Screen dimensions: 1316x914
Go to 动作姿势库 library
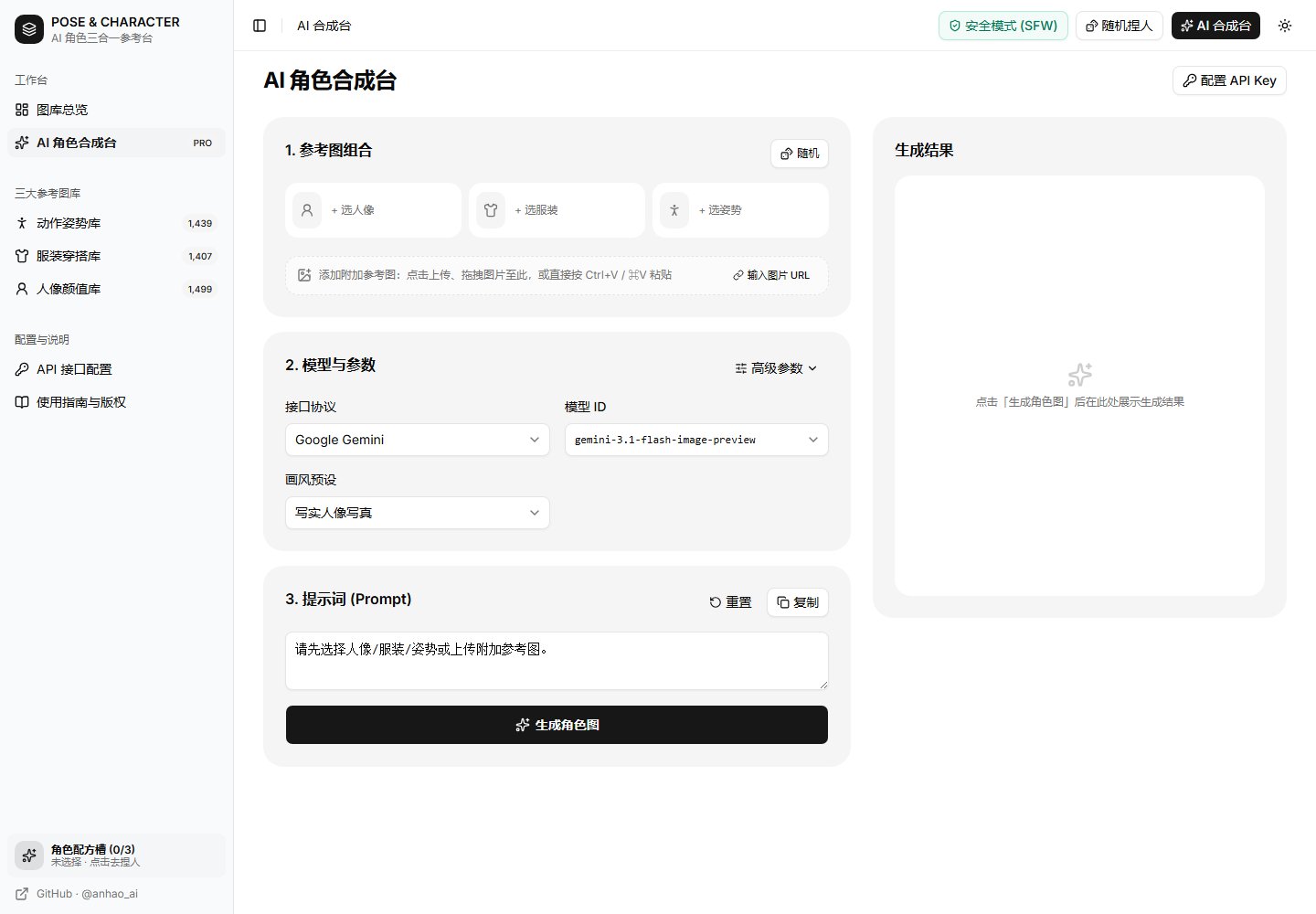tap(116, 223)
